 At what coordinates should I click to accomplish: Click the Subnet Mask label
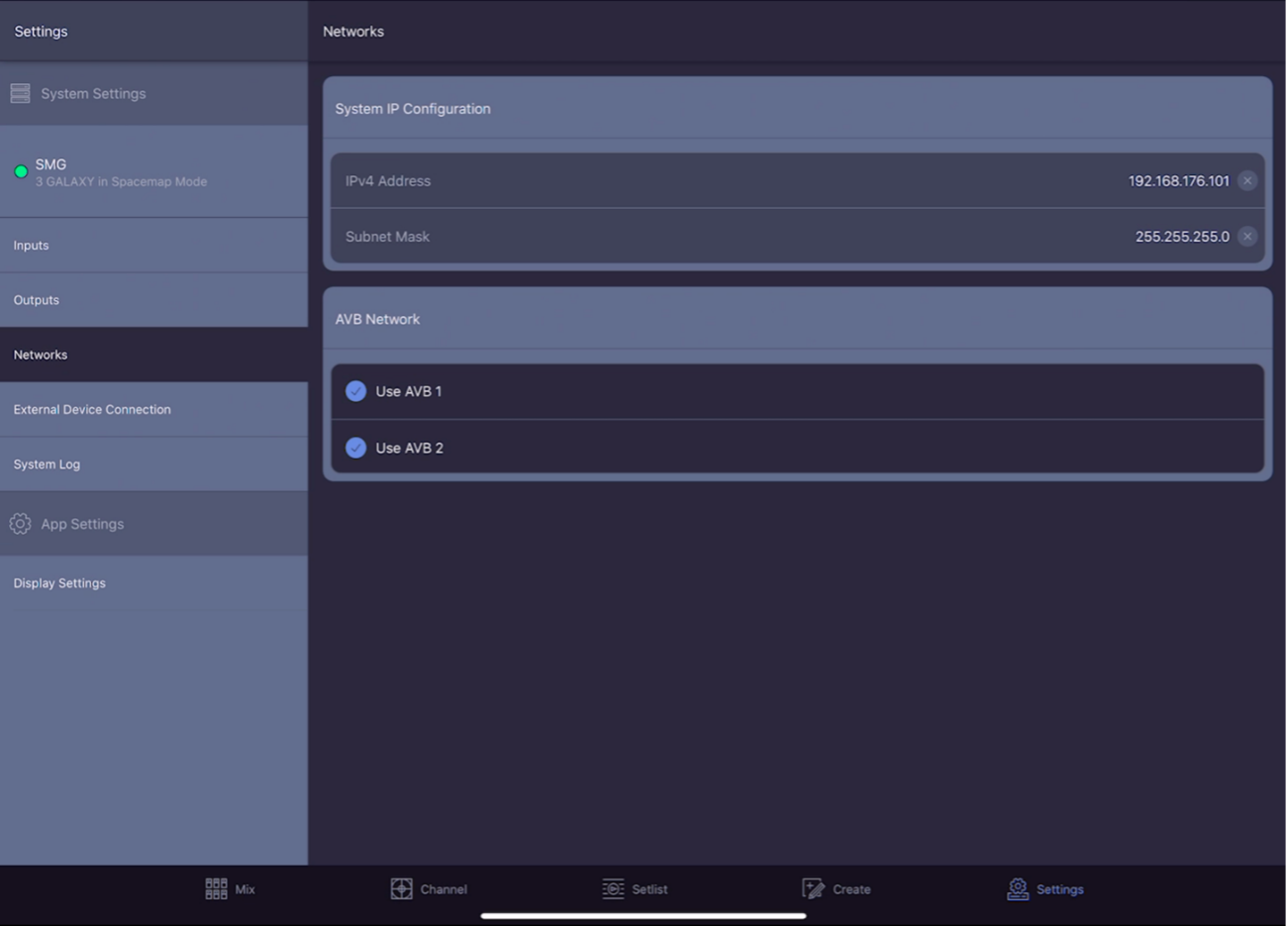tap(387, 237)
